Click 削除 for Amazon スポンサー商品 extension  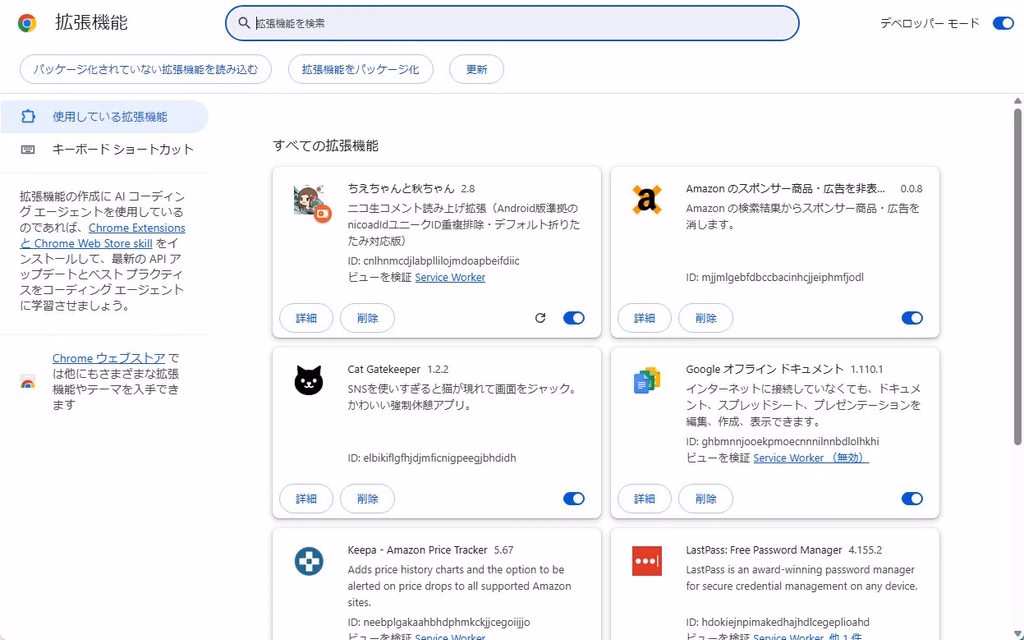(706, 318)
